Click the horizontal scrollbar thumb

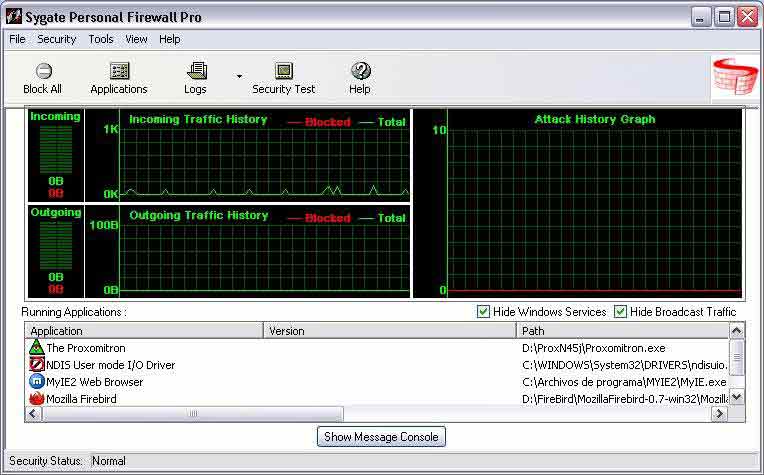(193, 414)
